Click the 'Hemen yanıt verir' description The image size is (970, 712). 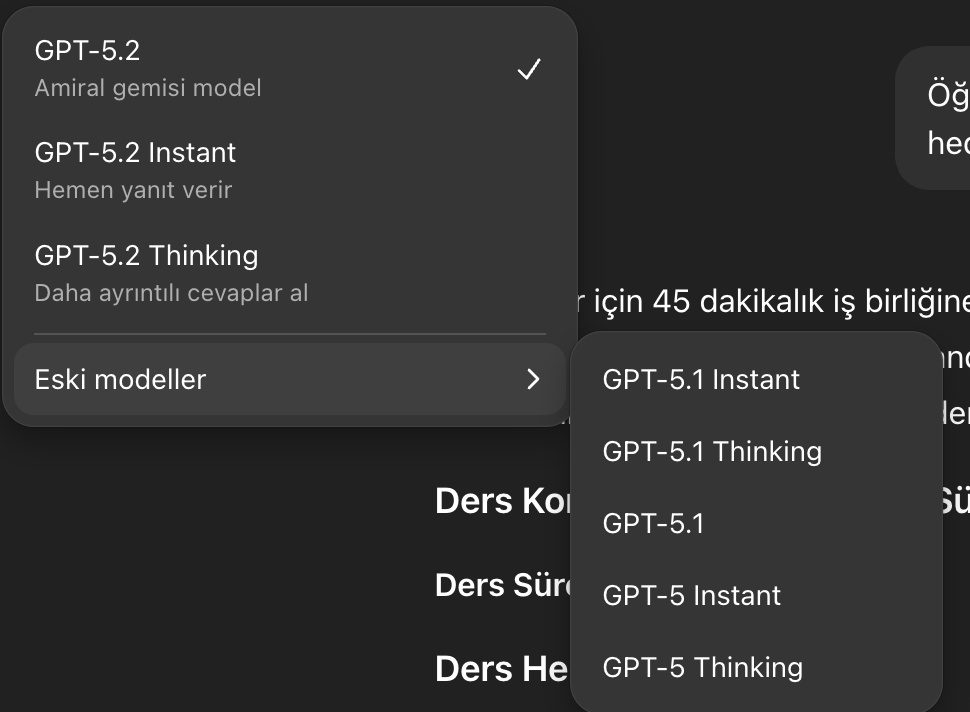tap(133, 191)
